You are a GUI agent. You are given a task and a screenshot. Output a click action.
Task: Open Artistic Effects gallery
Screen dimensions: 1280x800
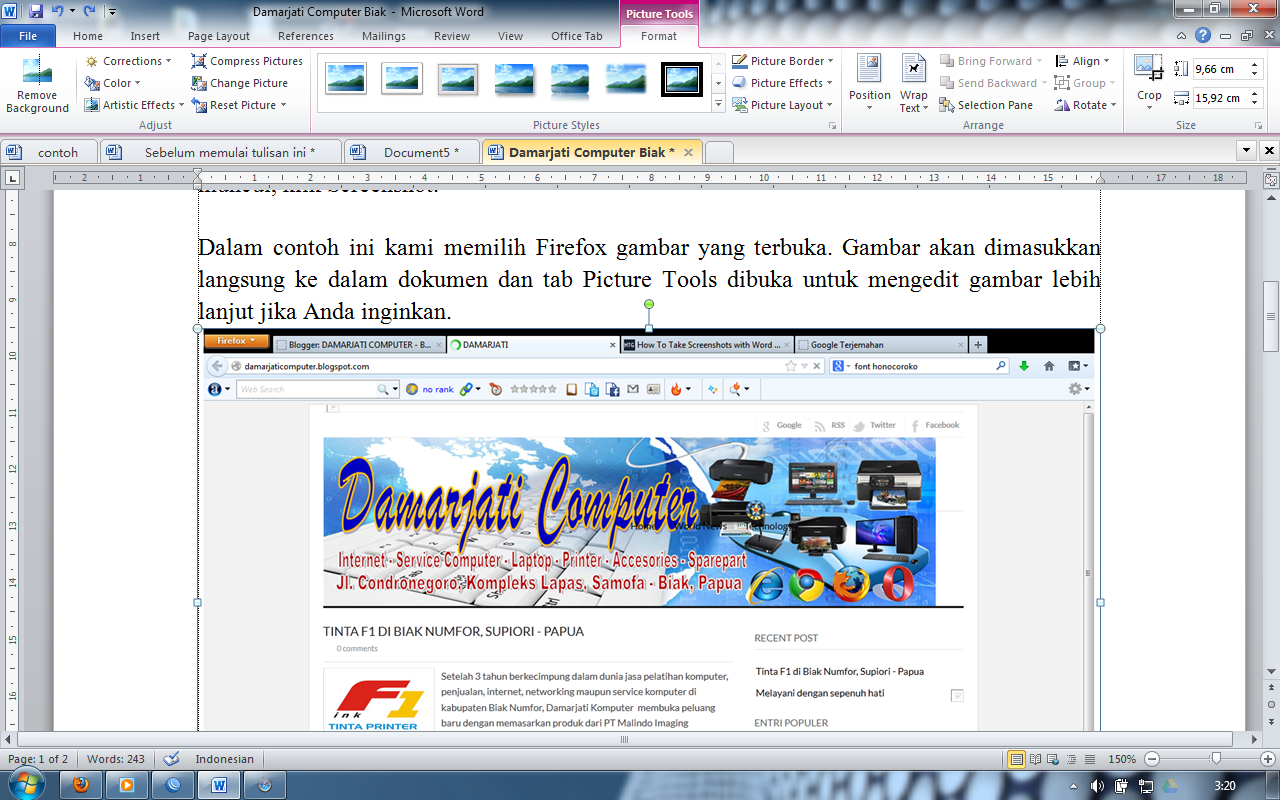click(x=135, y=105)
